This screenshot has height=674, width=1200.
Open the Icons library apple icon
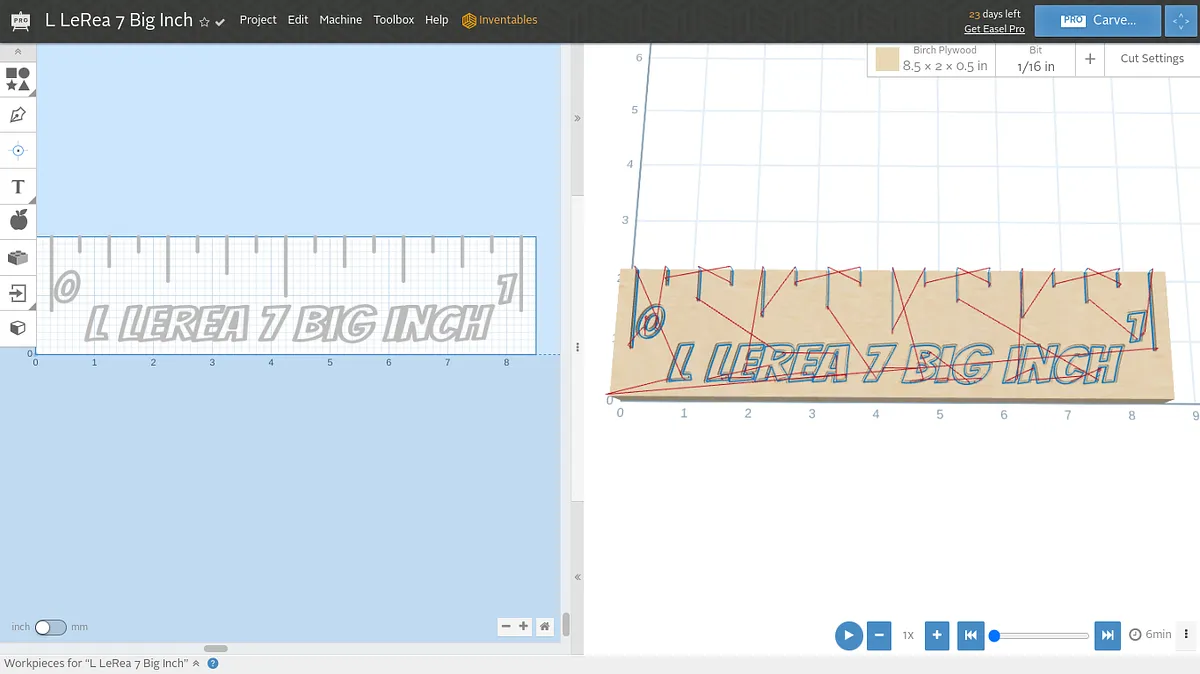18,220
